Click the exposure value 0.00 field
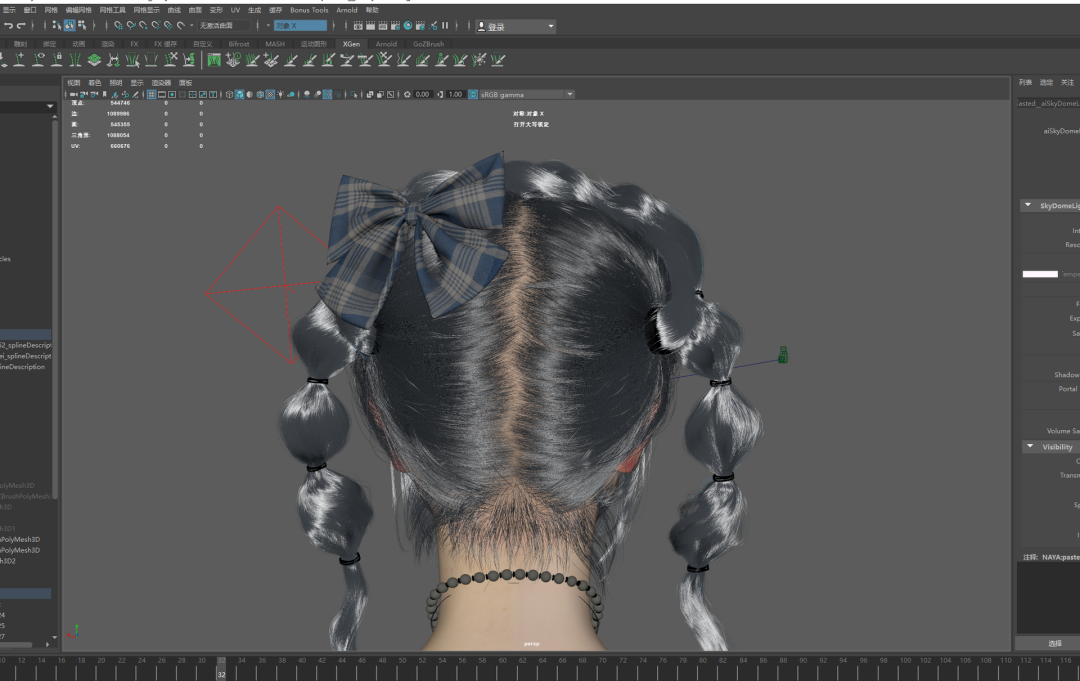The image size is (1080, 681). click(x=422, y=94)
